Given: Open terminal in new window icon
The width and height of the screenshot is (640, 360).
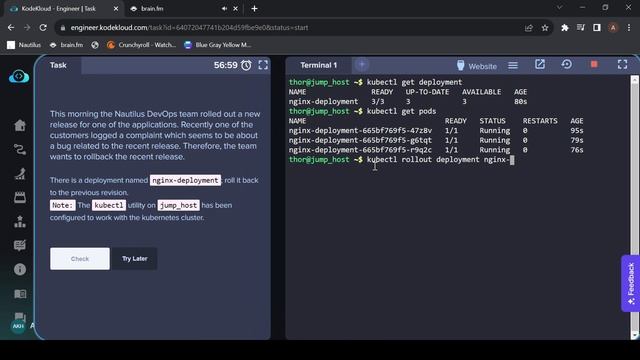Looking at the screenshot, I should pos(540,64).
